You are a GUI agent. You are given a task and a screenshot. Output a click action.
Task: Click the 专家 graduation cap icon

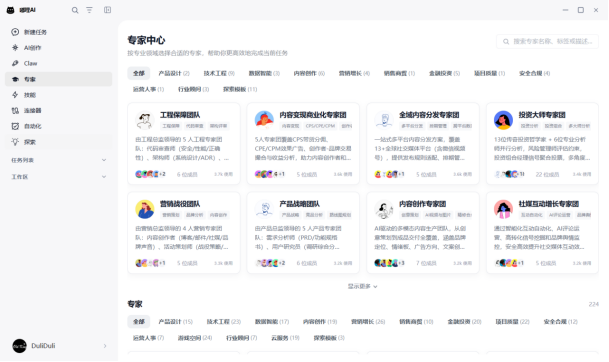click(15, 79)
